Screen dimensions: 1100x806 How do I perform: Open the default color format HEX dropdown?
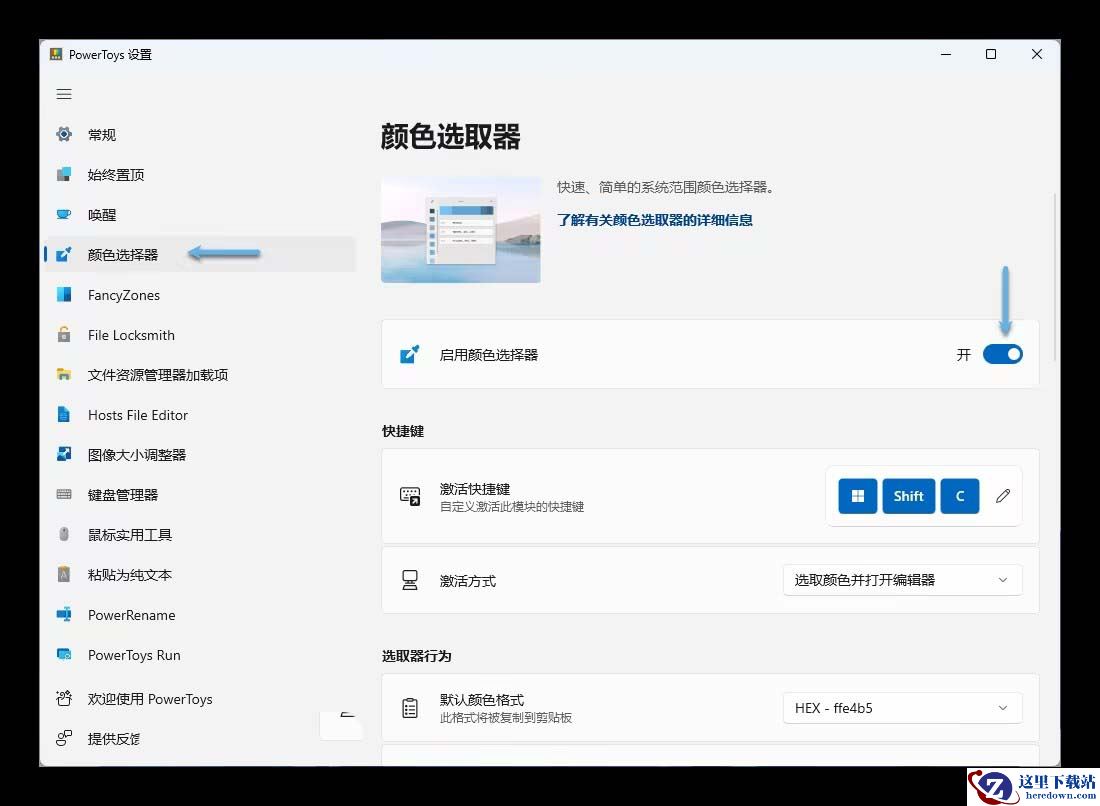pyautogui.click(x=902, y=708)
